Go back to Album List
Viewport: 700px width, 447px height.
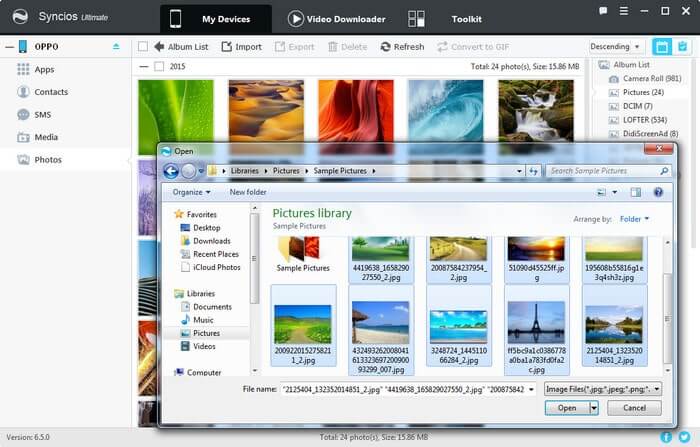point(181,46)
